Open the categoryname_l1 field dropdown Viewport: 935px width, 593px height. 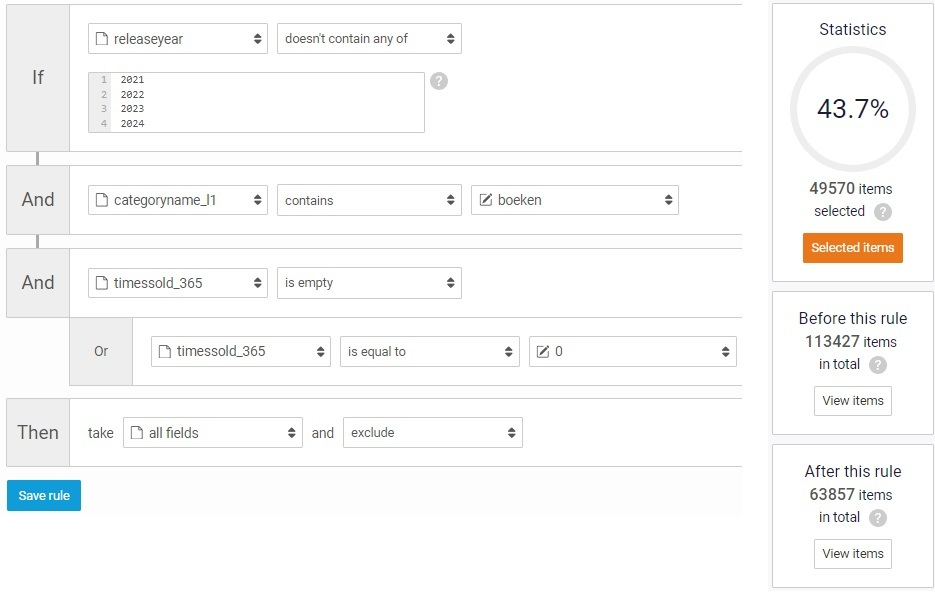coord(178,200)
